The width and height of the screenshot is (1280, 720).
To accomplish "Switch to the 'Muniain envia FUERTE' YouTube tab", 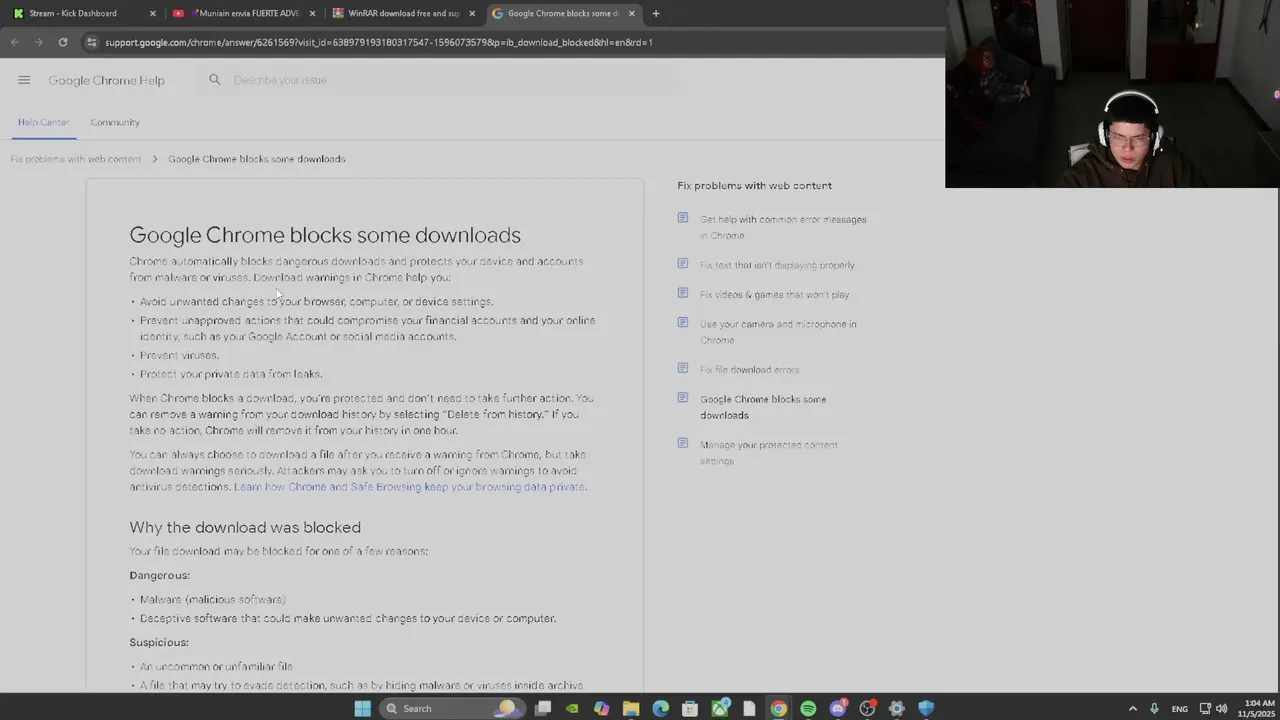I will pos(245,13).
